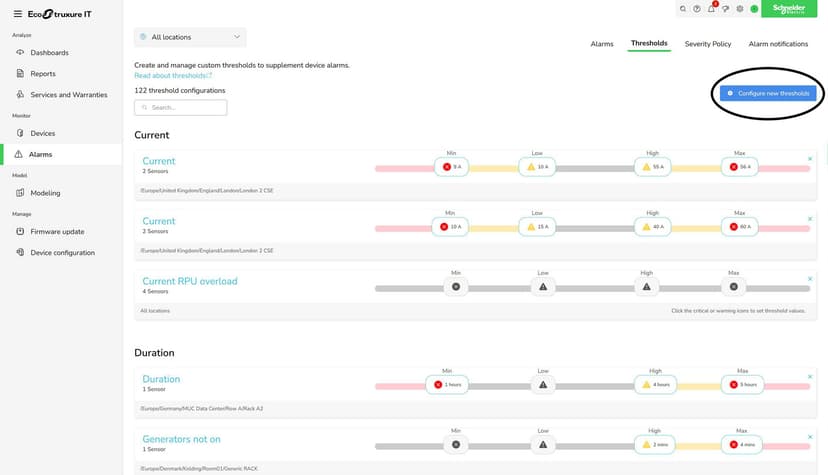Set Low warning for Duration threshold

543,385
